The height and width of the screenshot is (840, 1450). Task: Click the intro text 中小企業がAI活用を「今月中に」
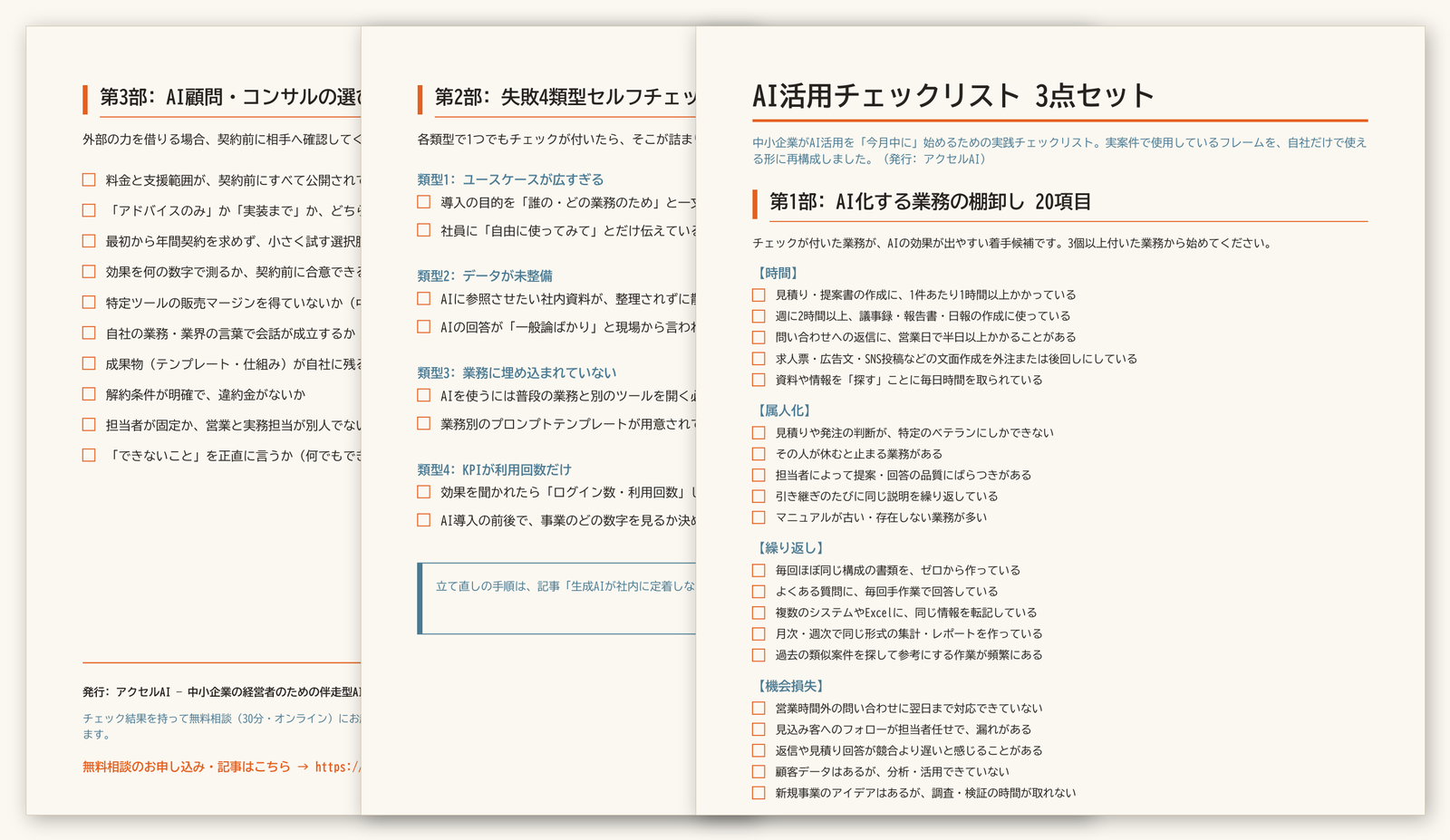[1059, 150]
